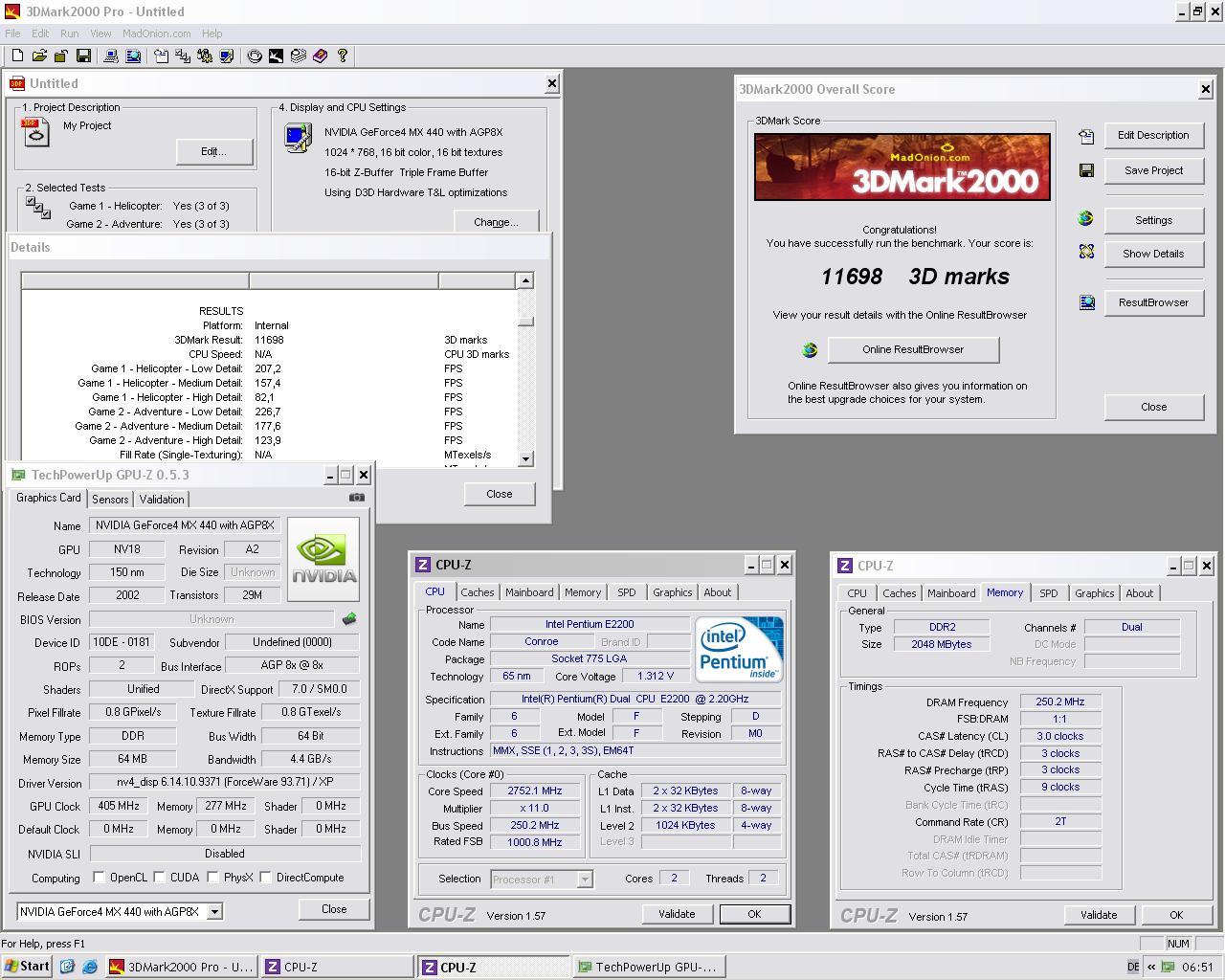Click the DRAM Frequency 250.2 MHz field
Image resolution: width=1225 pixels, height=980 pixels.
(x=1060, y=702)
